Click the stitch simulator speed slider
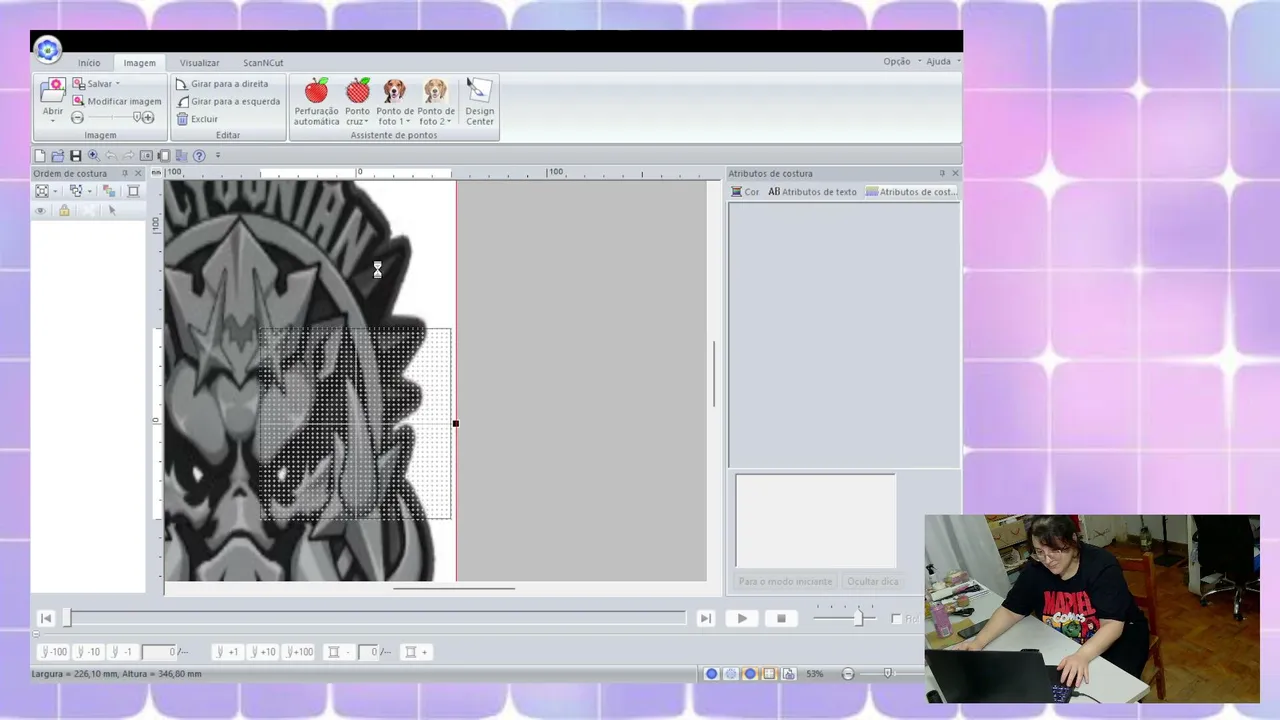This screenshot has width=1280, height=720. coord(844,619)
